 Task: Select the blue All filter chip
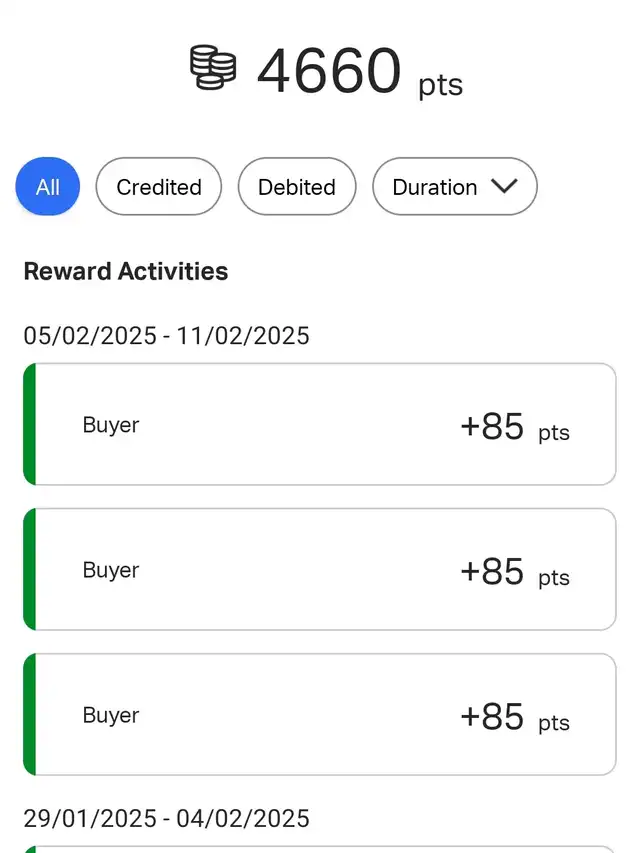pos(47,187)
